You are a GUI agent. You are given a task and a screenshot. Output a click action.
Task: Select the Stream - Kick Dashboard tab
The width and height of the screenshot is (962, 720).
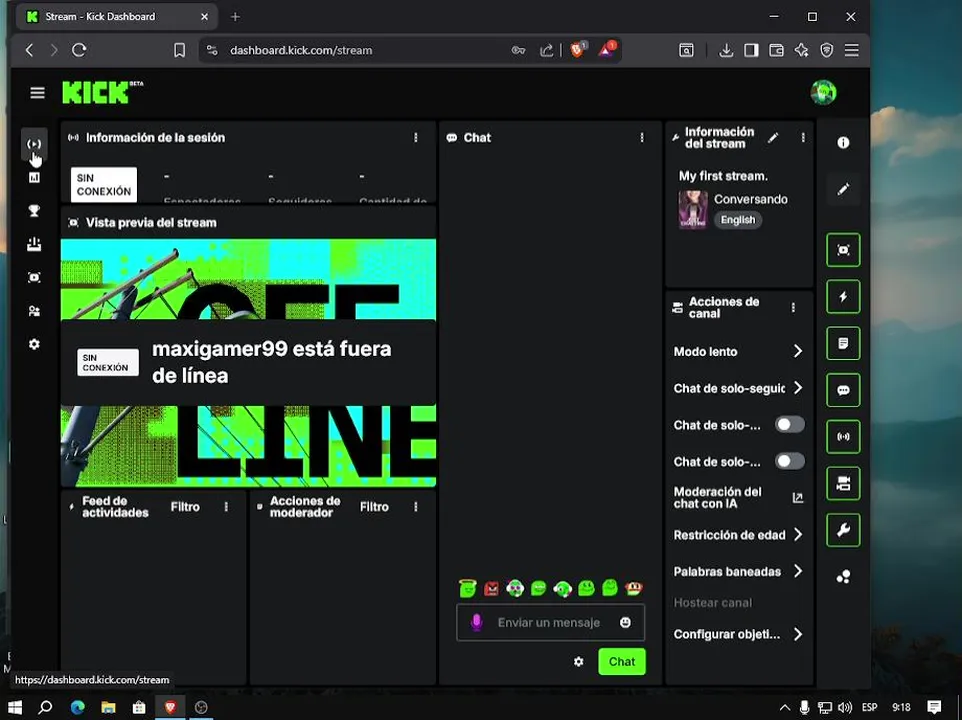[117, 17]
